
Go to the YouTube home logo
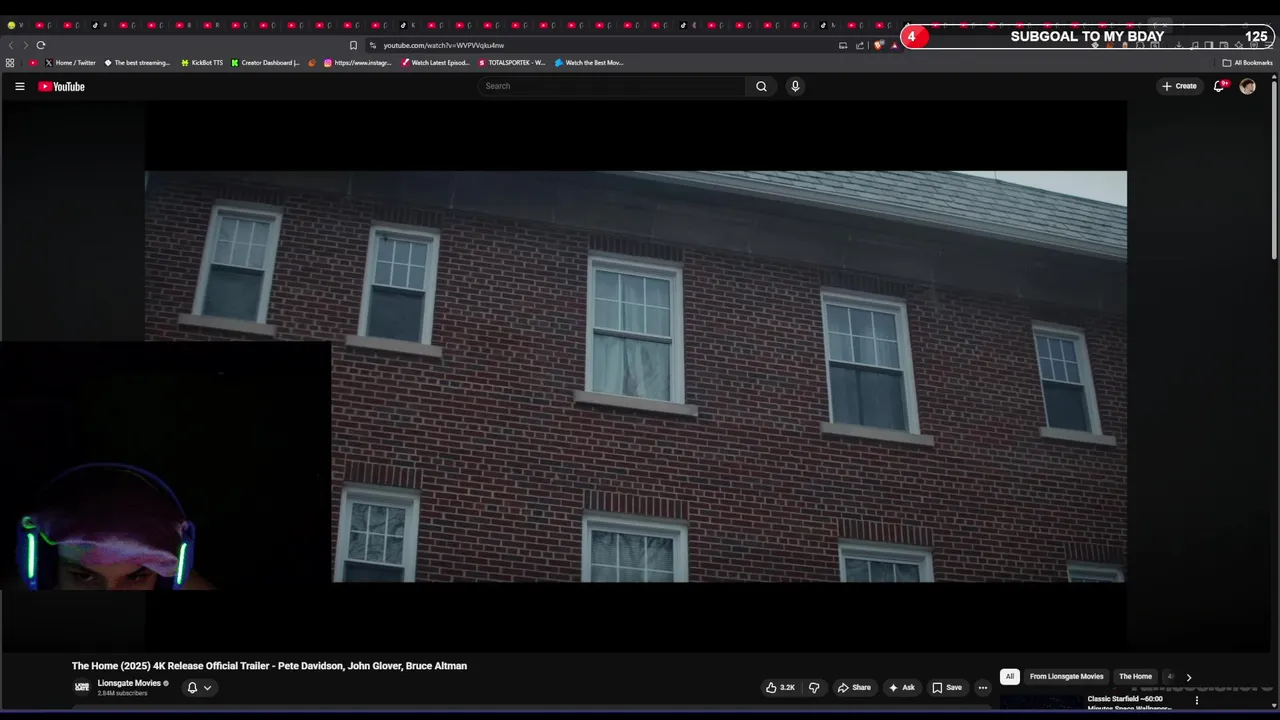coord(61,86)
